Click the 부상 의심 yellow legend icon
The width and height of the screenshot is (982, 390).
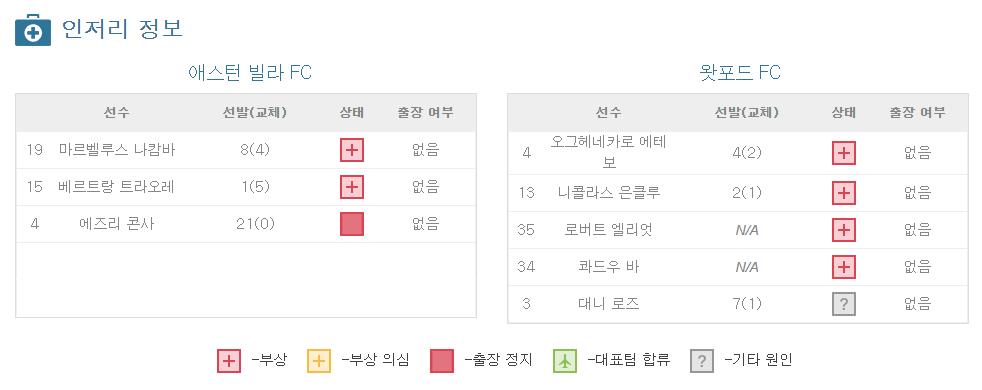(318, 361)
